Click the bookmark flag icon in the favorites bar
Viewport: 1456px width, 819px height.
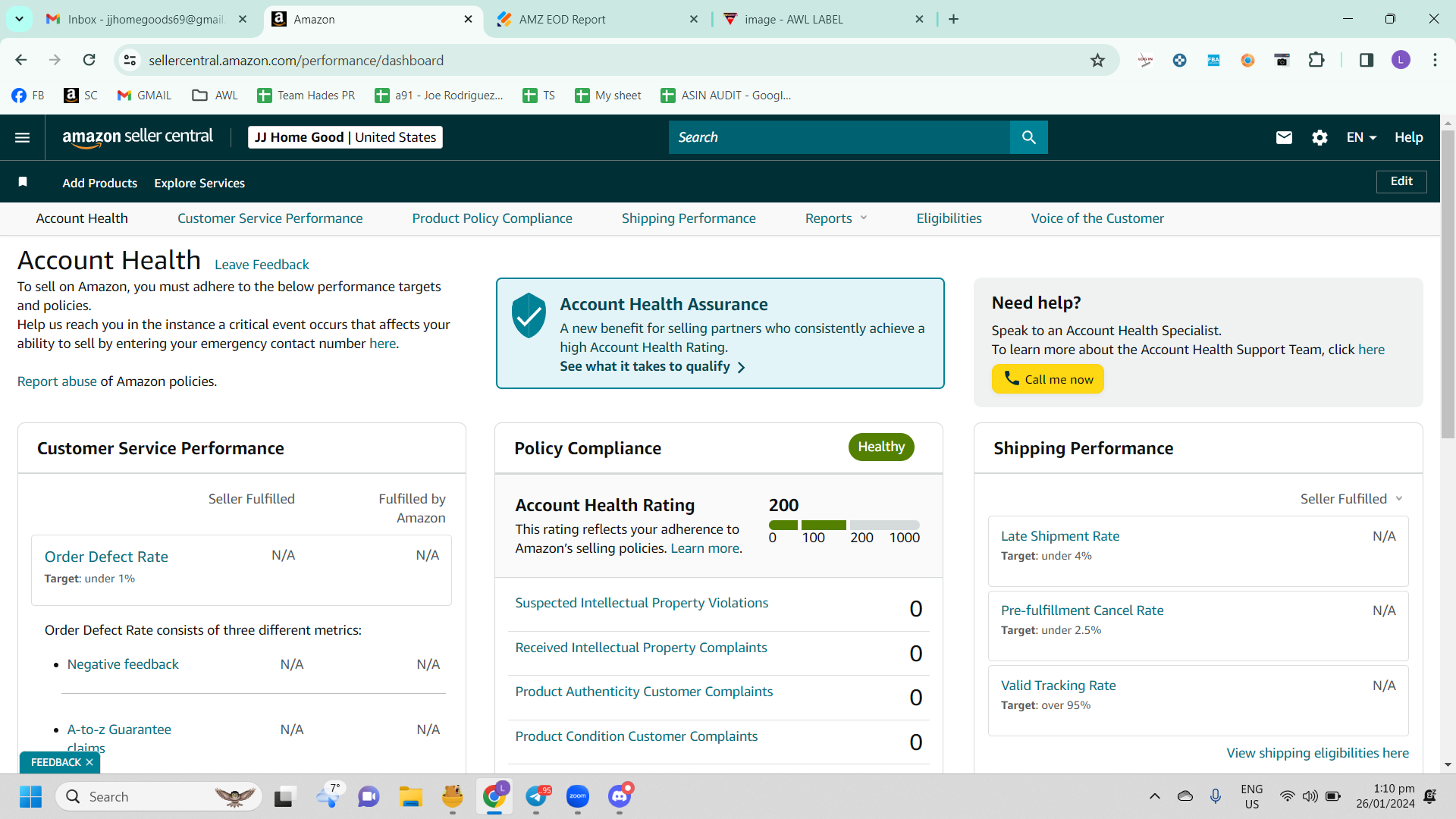pyautogui.click(x=23, y=182)
